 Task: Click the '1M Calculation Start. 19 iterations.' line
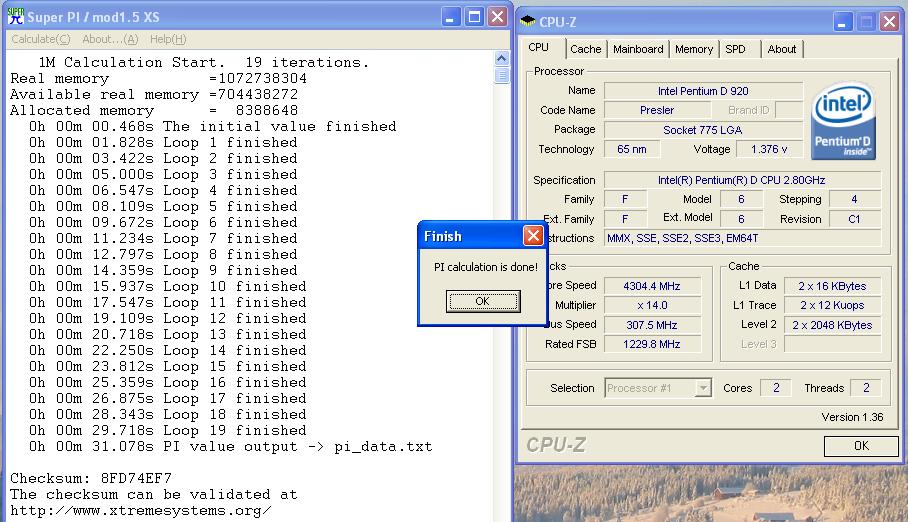point(204,62)
